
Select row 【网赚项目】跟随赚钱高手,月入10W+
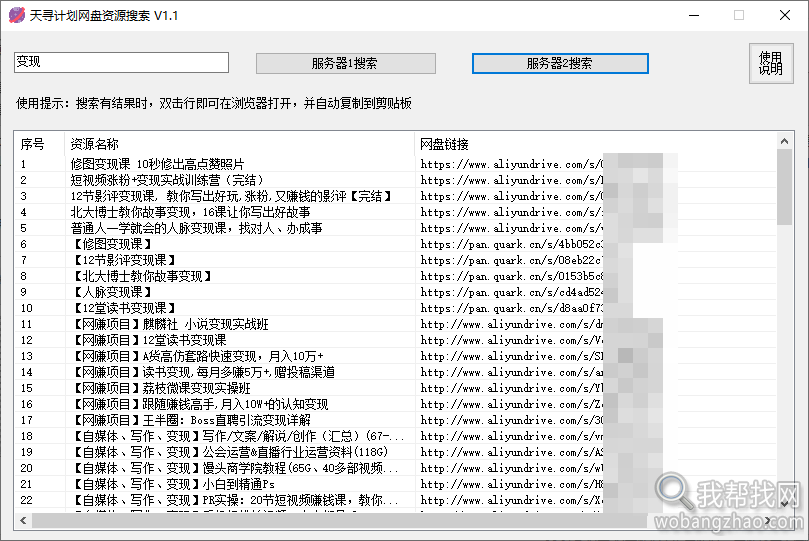(396, 404)
